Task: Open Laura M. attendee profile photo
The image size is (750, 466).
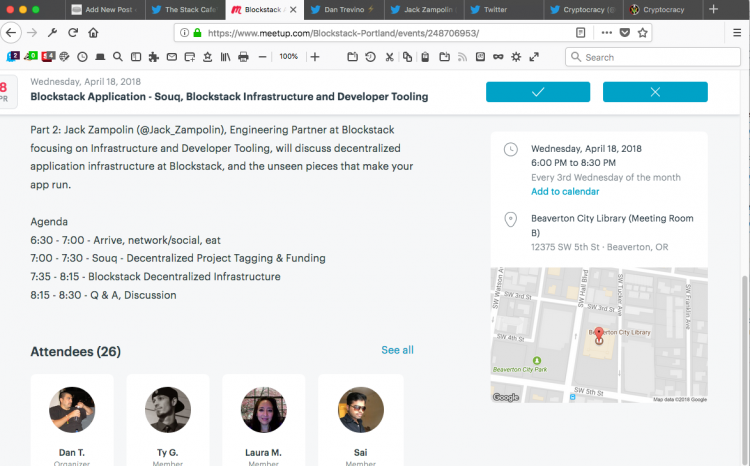Action: (x=264, y=410)
